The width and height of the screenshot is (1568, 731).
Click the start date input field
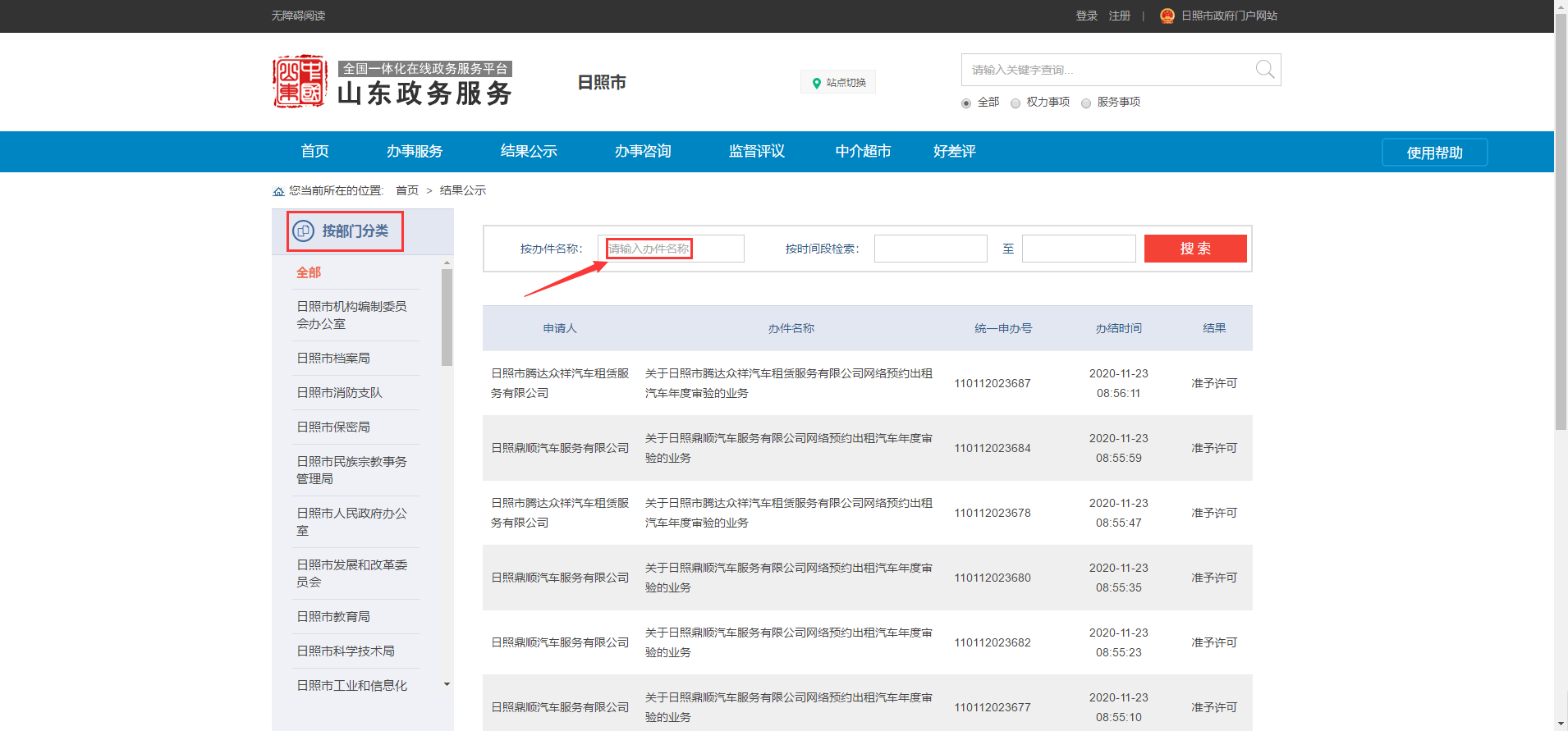click(x=930, y=249)
